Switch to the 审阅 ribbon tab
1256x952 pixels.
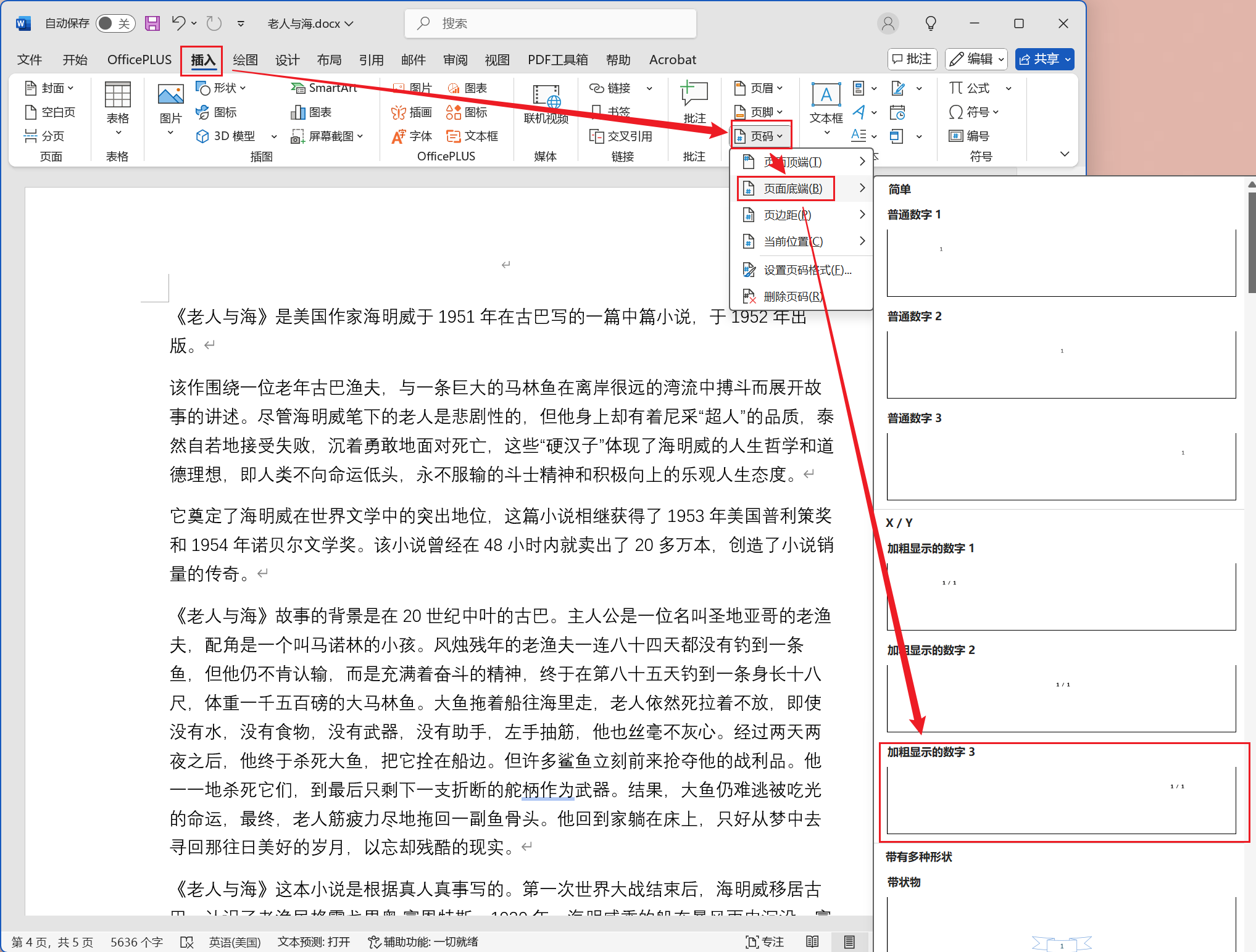click(455, 59)
